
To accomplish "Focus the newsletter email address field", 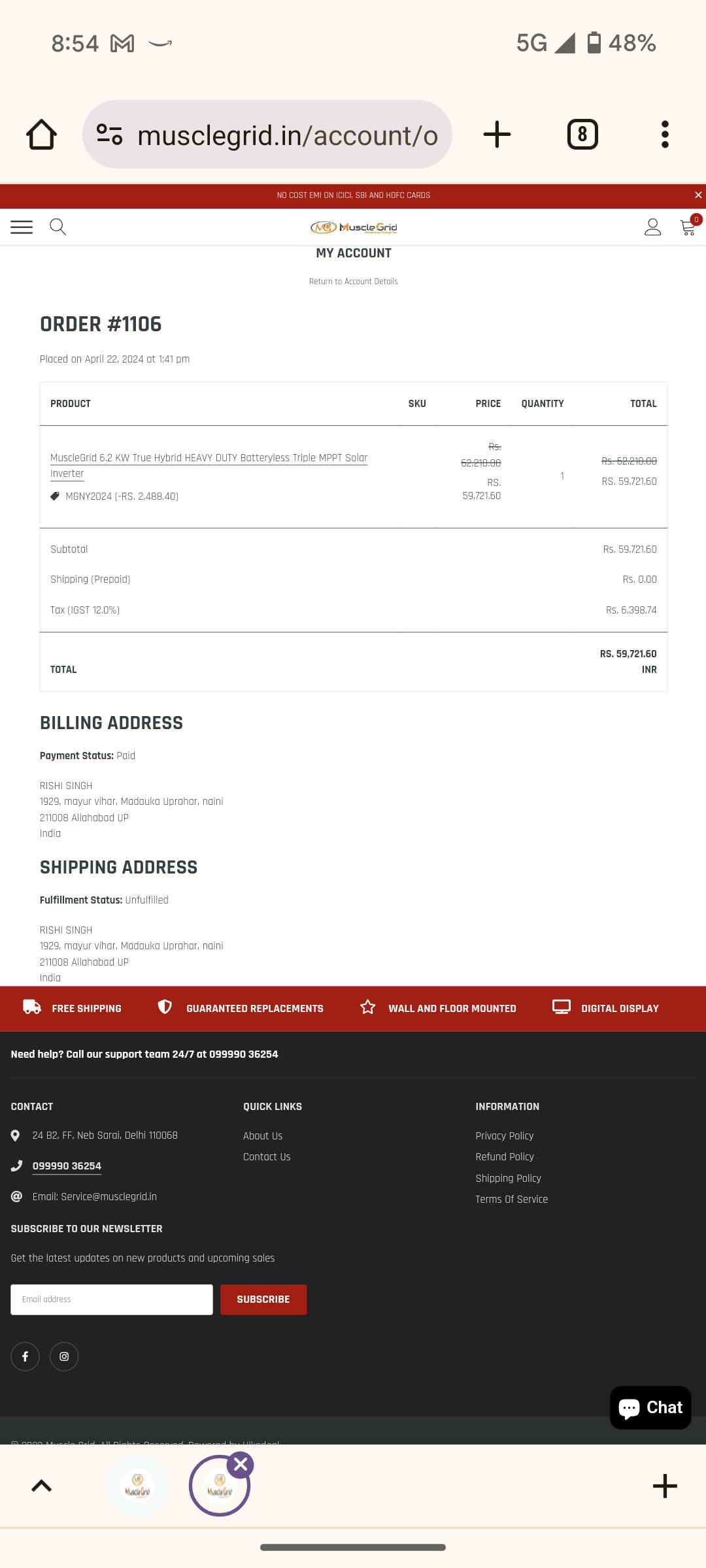I will pyautogui.click(x=112, y=1299).
